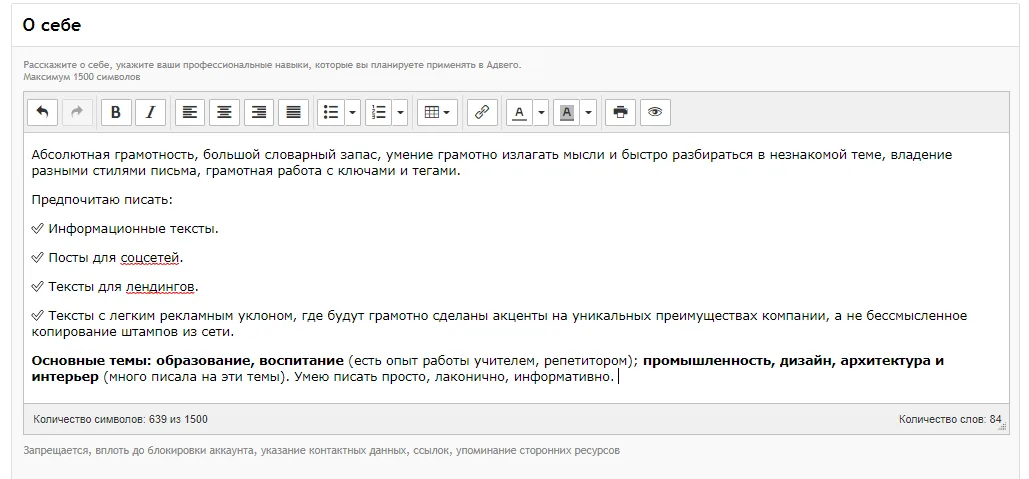This screenshot has width=1029, height=479.
Task: Print the editor content
Action: (x=620, y=112)
